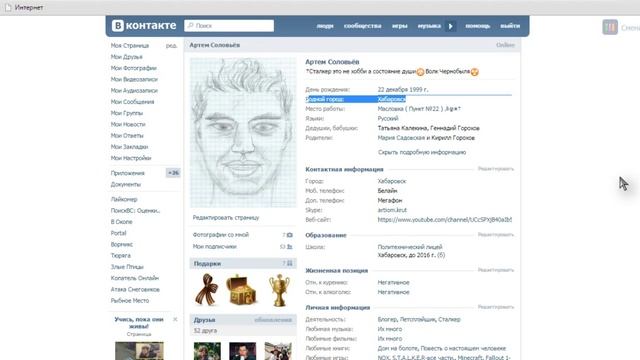Click Мария Садовская in parents row
Screen dimensions: 640x360
coord(401,138)
